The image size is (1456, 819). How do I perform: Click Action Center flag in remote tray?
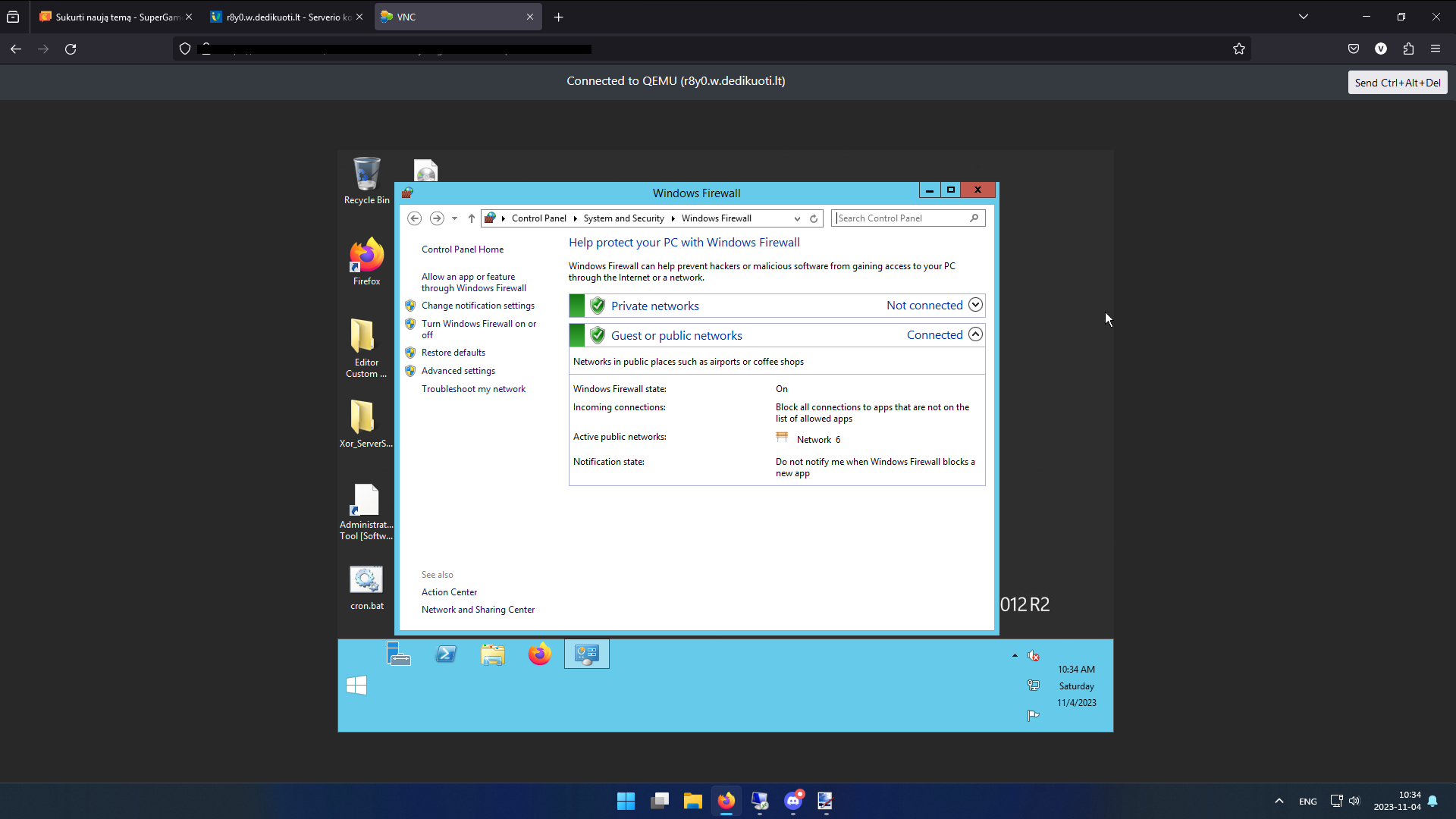click(x=1033, y=715)
